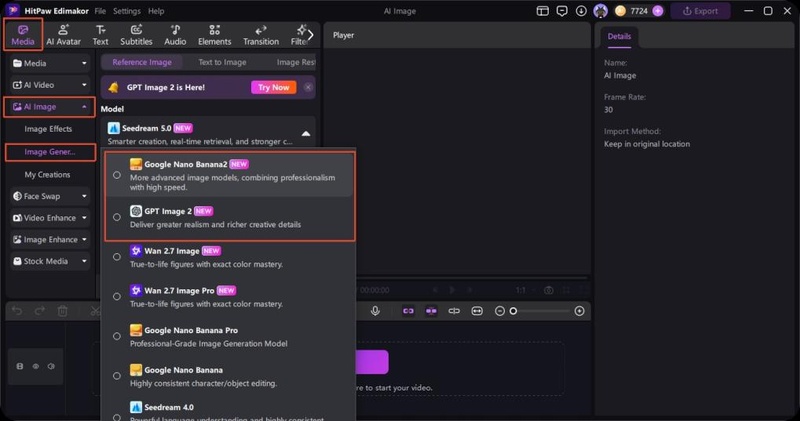Select Image Effects in sidebar
Screen dimensions: 800x421
pyautogui.click(x=48, y=129)
